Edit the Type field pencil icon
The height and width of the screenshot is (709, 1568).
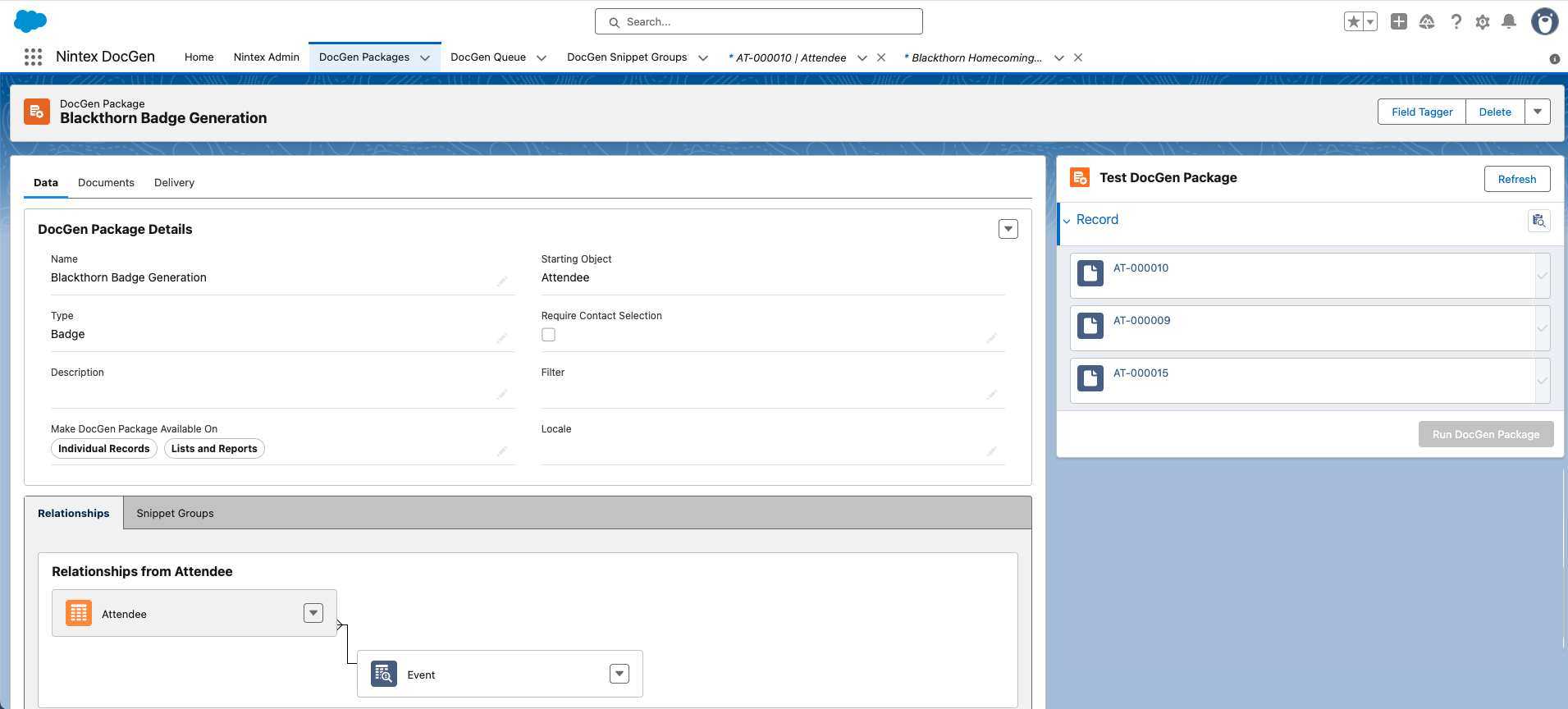[502, 338]
